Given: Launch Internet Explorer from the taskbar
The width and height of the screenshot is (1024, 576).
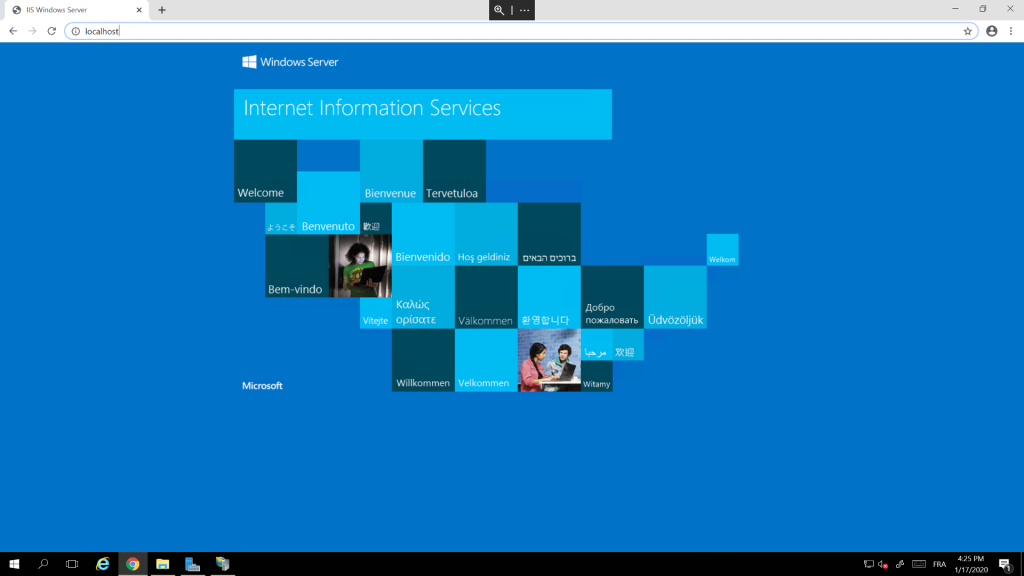Looking at the screenshot, I should point(103,564).
